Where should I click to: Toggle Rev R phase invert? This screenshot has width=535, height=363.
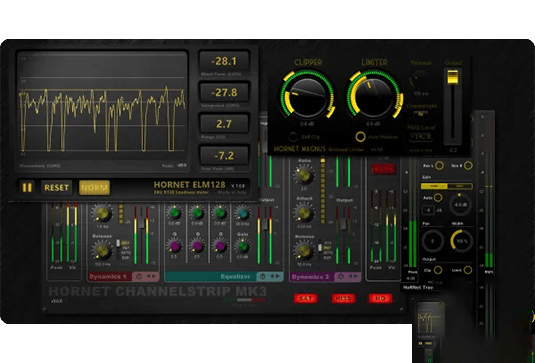[x=468, y=166]
